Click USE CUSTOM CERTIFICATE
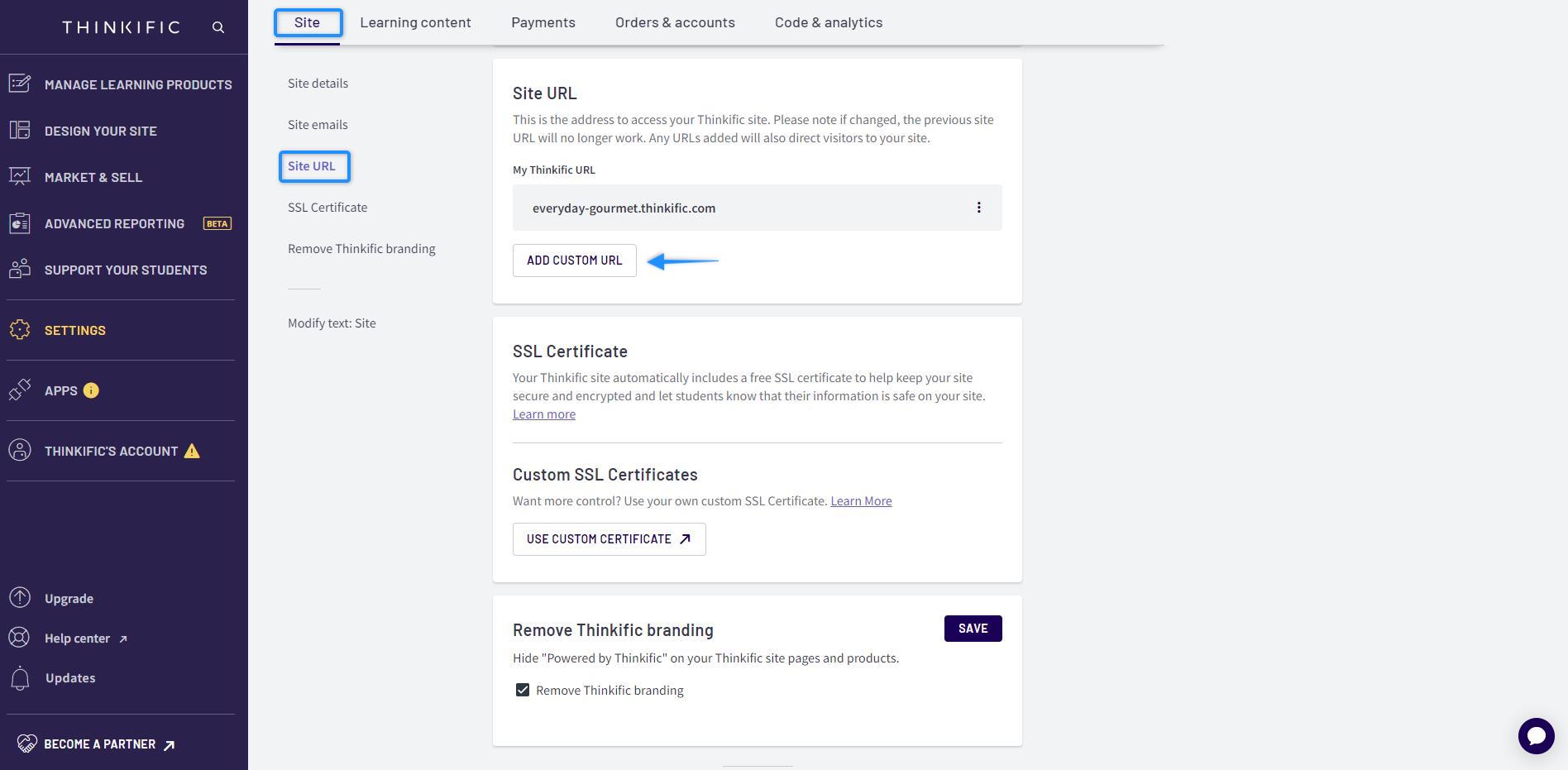This screenshot has width=1568, height=770. (609, 538)
